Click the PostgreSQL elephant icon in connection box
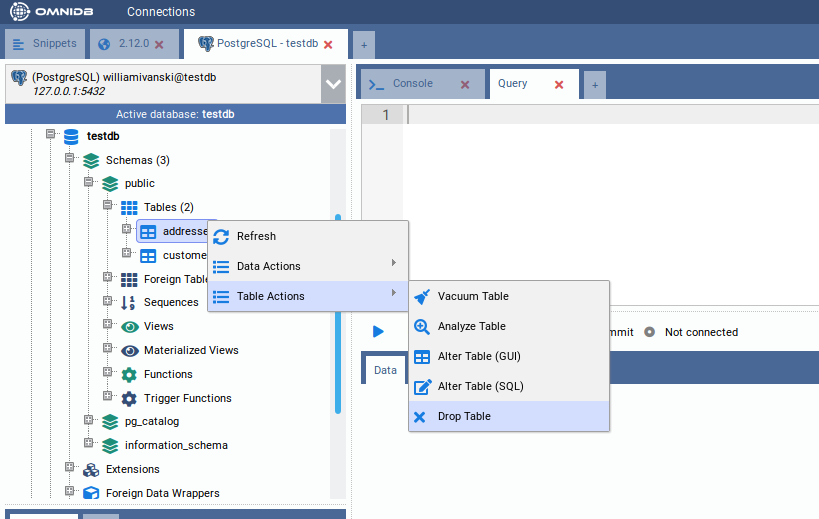Image resolution: width=819 pixels, height=519 pixels. [x=19, y=78]
